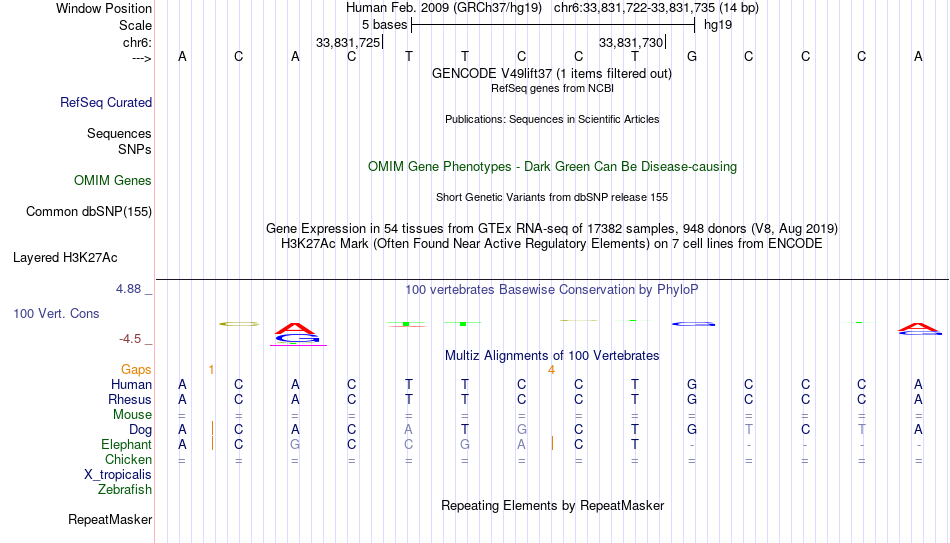This screenshot has height=543, width=950.
Task: Click the GENCODE V49lift37 track title
Action: [552, 73]
